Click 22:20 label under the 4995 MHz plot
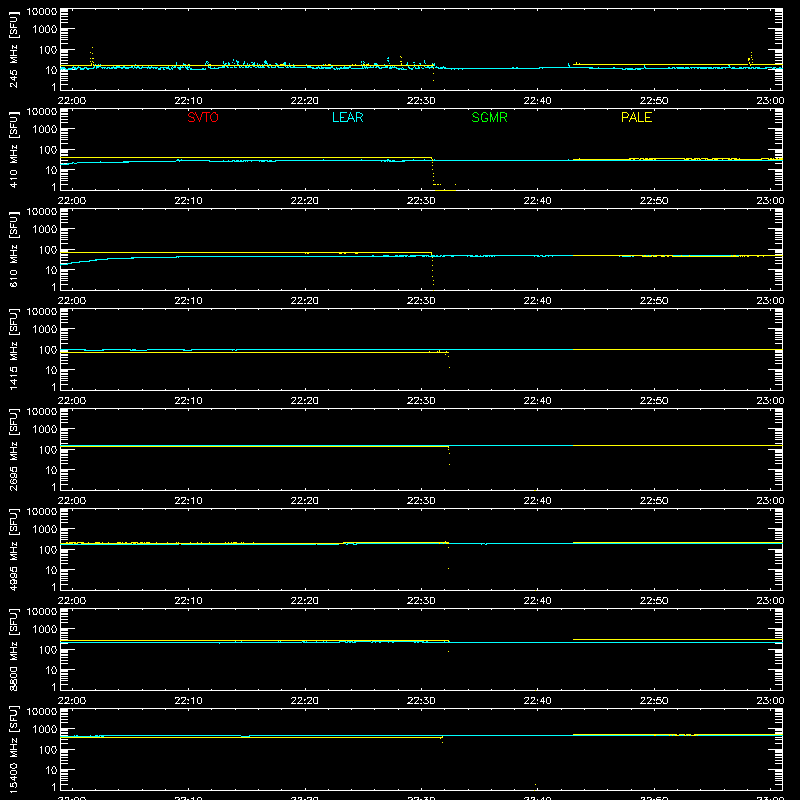The image size is (800, 800). coord(305,601)
